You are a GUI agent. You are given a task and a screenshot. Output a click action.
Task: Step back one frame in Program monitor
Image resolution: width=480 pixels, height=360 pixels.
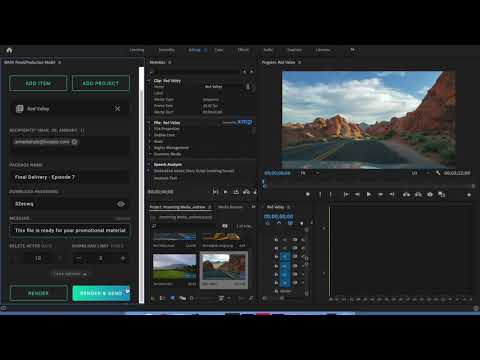[x=357, y=194]
